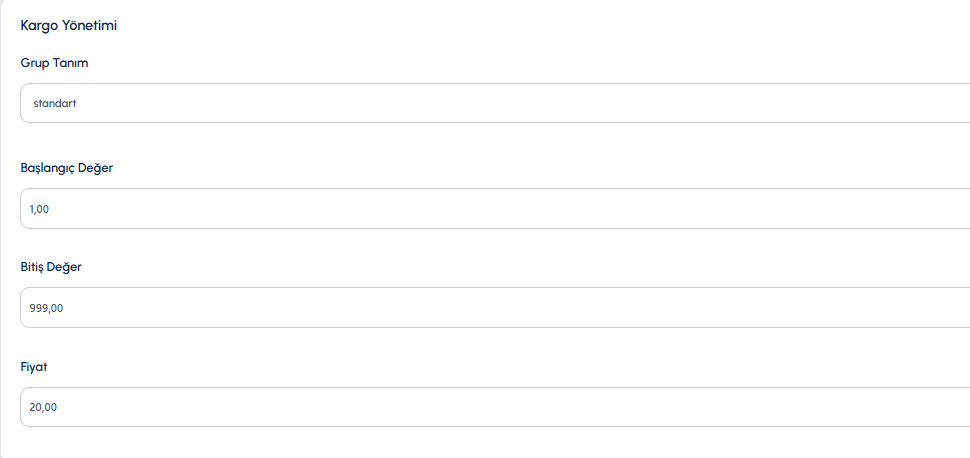Click the 20,00 price value
The image size is (970, 458).
[x=43, y=407]
